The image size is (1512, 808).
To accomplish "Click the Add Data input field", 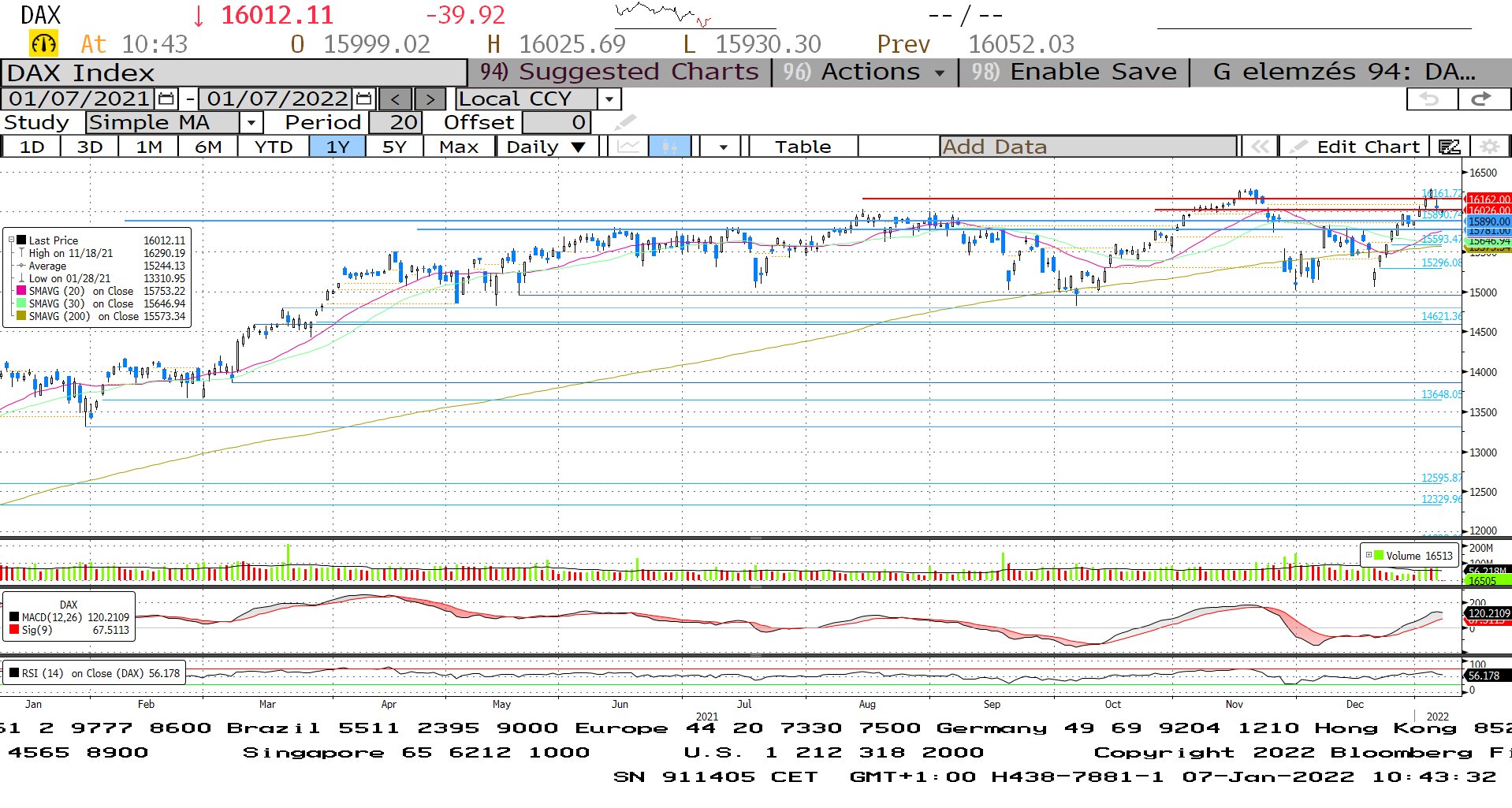I will point(1088,147).
